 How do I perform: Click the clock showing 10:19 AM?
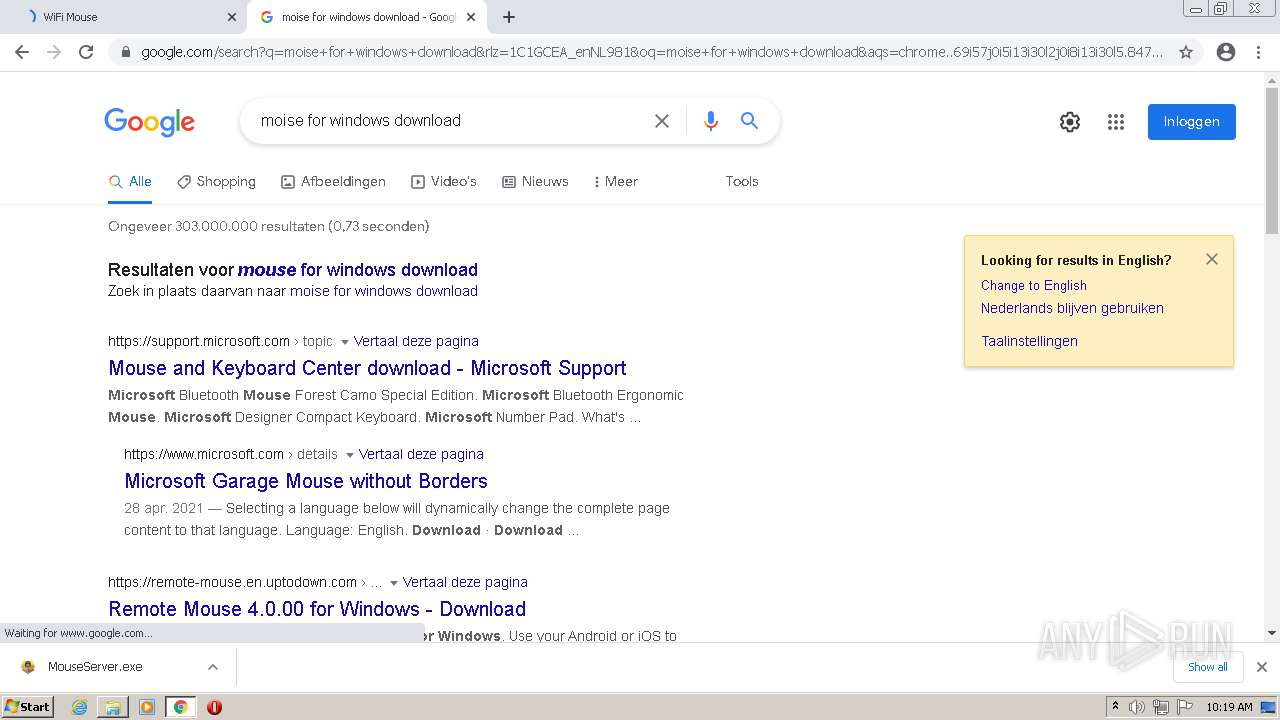click(x=1229, y=707)
